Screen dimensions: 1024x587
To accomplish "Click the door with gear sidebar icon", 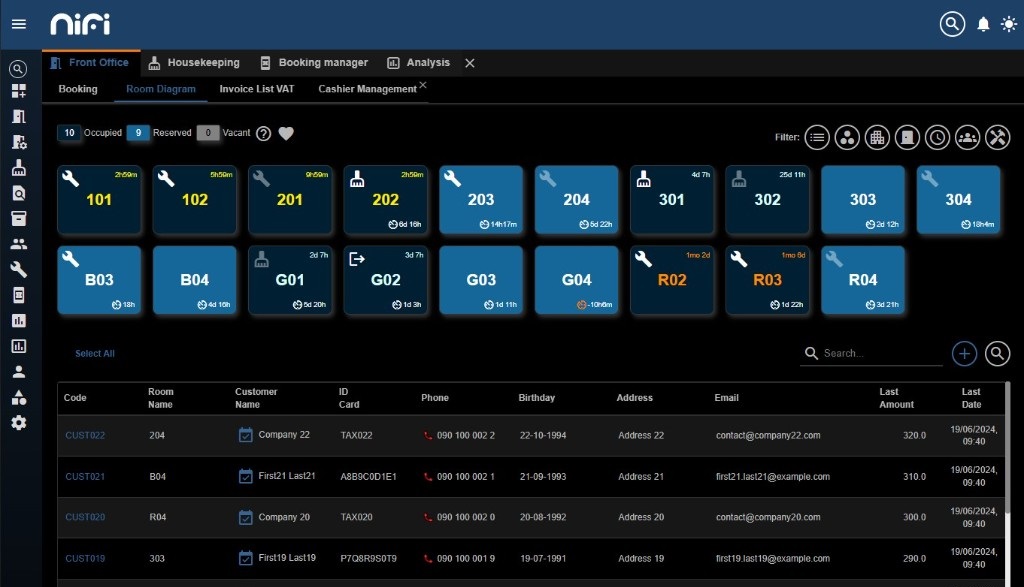I will click(18, 142).
